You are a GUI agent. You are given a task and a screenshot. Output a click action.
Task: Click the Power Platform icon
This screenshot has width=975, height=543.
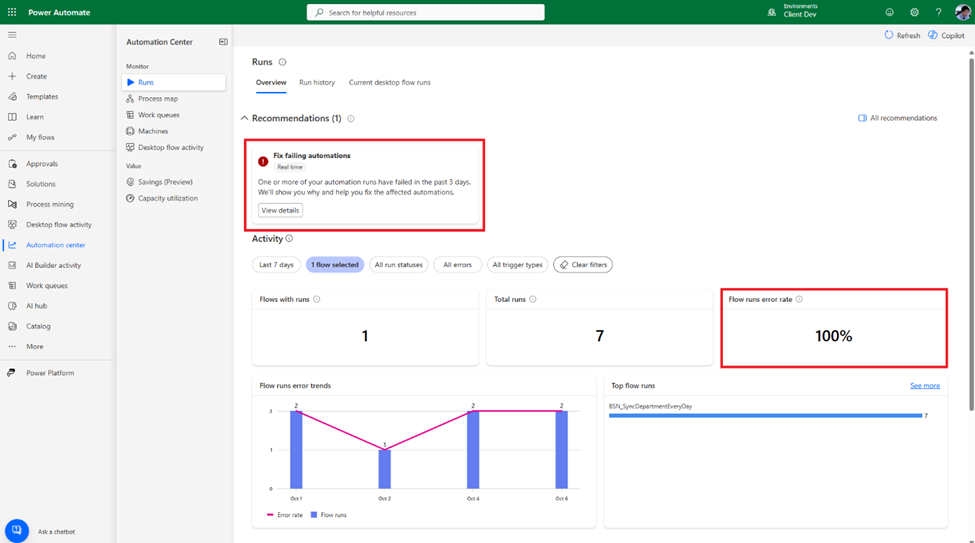pyautogui.click(x=11, y=373)
